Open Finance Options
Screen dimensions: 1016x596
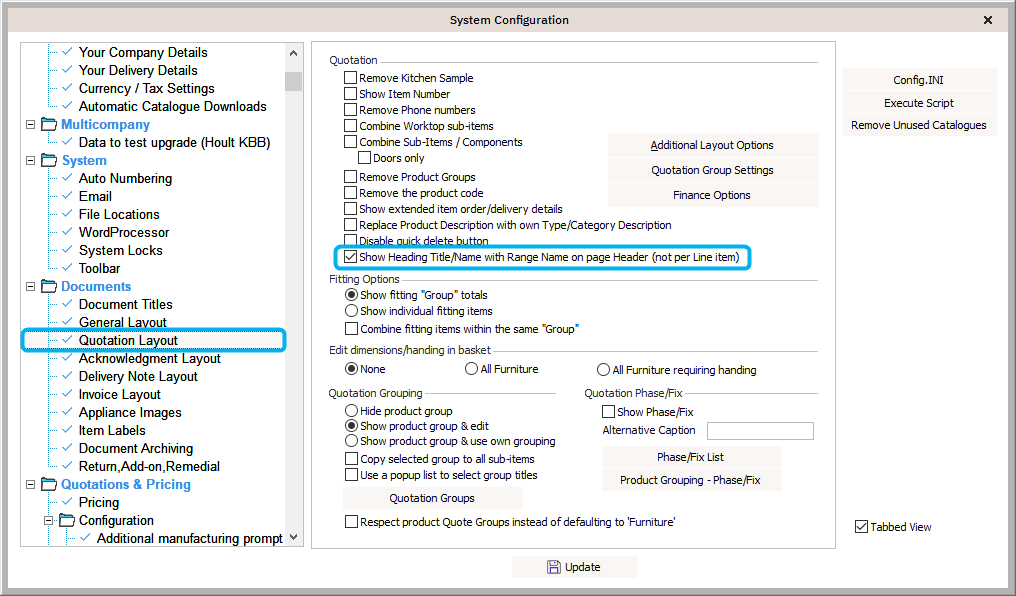(x=713, y=195)
